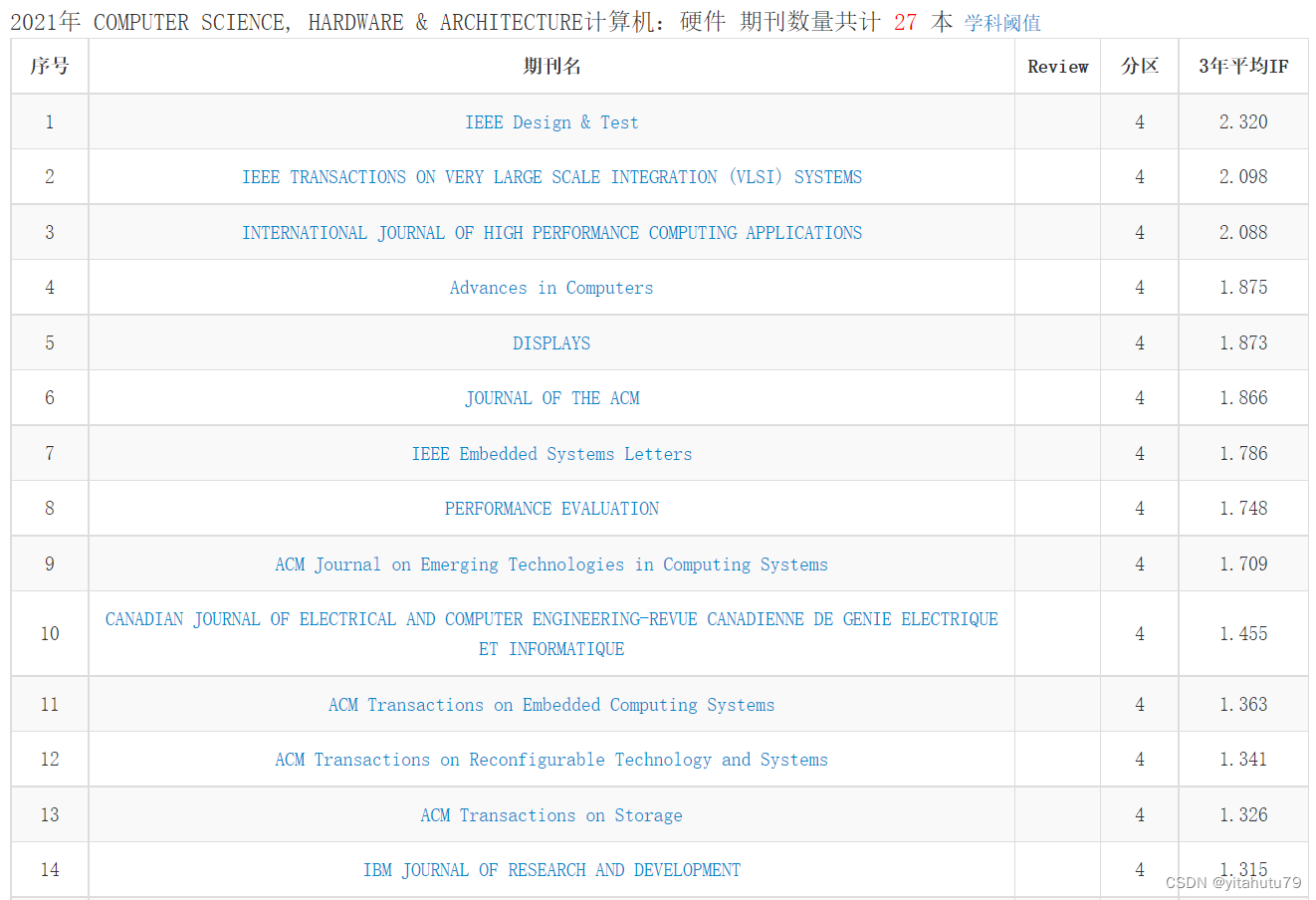Open the DISPLAYS journal link
This screenshot has height=900, width=1316.
click(551, 343)
